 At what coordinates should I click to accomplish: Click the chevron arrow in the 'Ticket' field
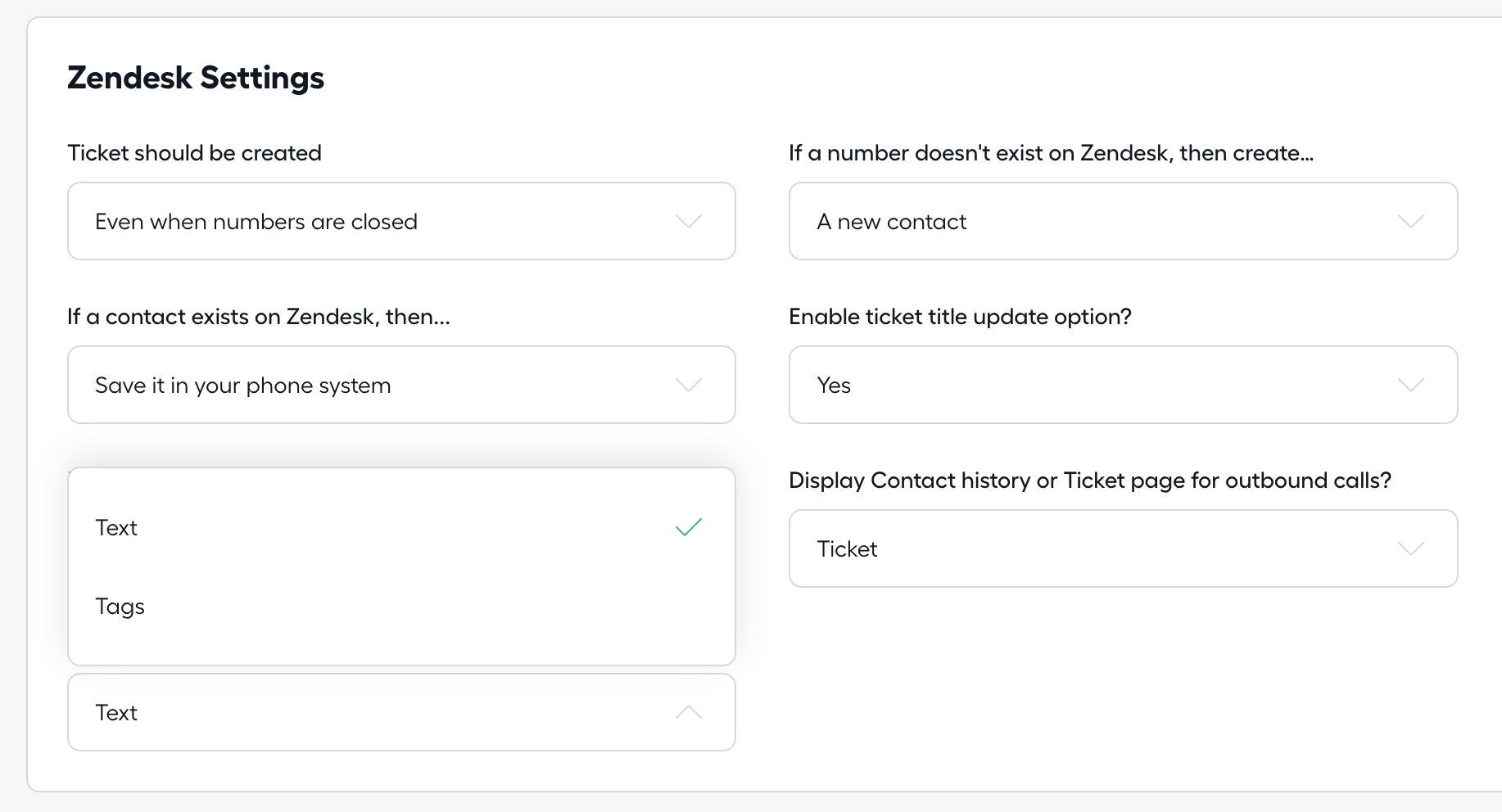[x=1410, y=548]
